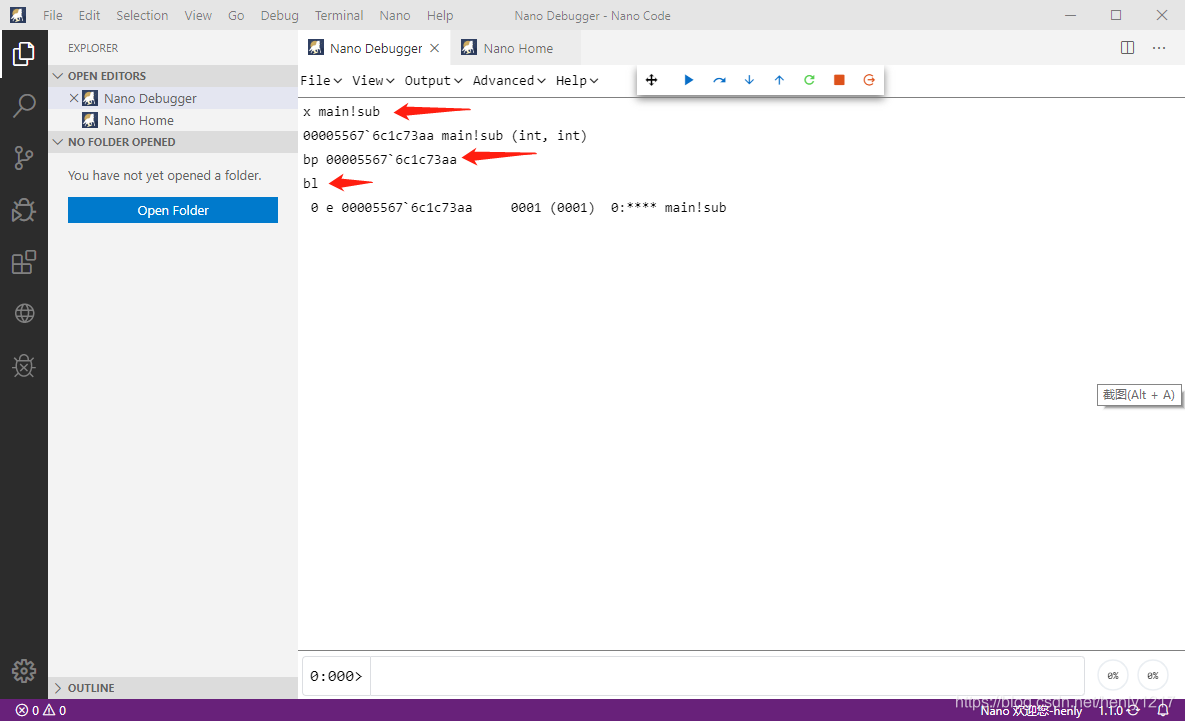The image size is (1185, 721).
Task: Open the Nano menu
Action: click(x=394, y=15)
